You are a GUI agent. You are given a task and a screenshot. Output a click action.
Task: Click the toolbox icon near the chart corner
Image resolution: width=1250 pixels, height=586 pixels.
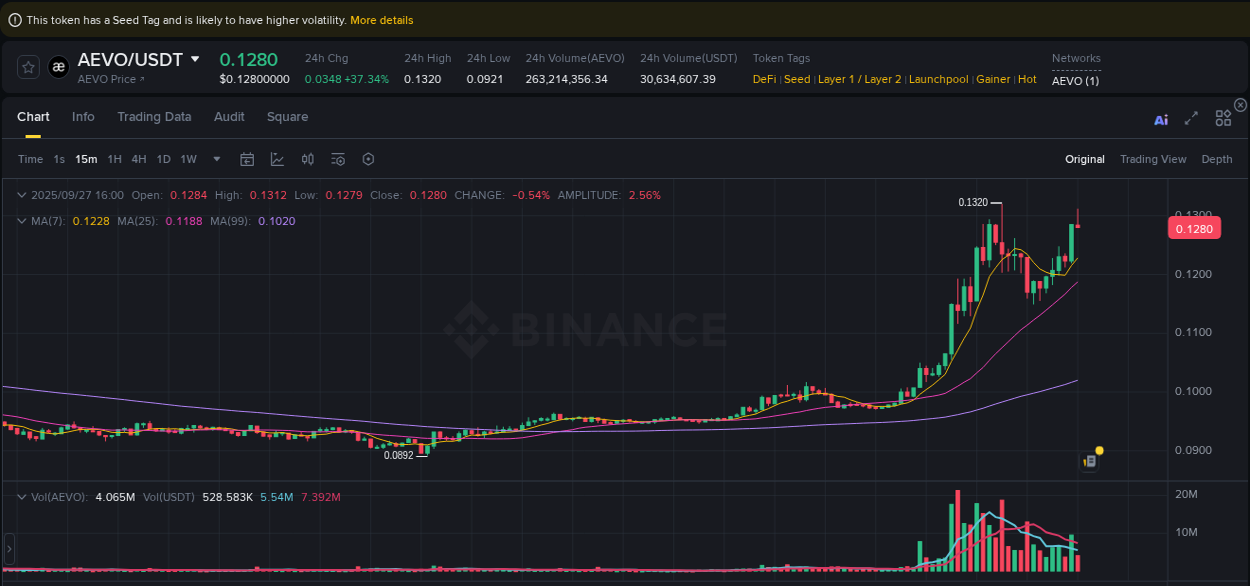[1090, 459]
